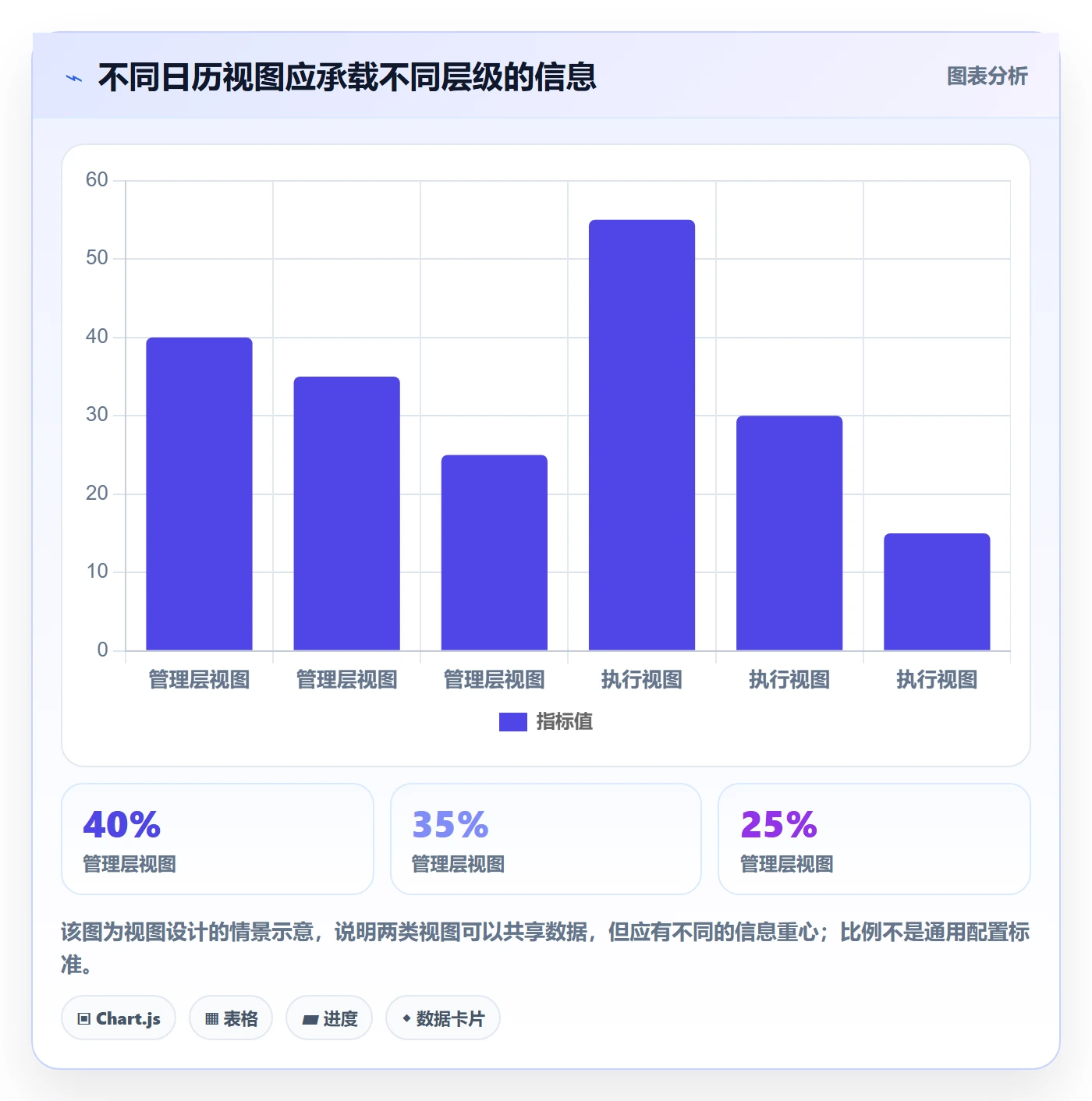Click the 进度 tag
Viewport: 1092px width, 1101px height.
329,1018
